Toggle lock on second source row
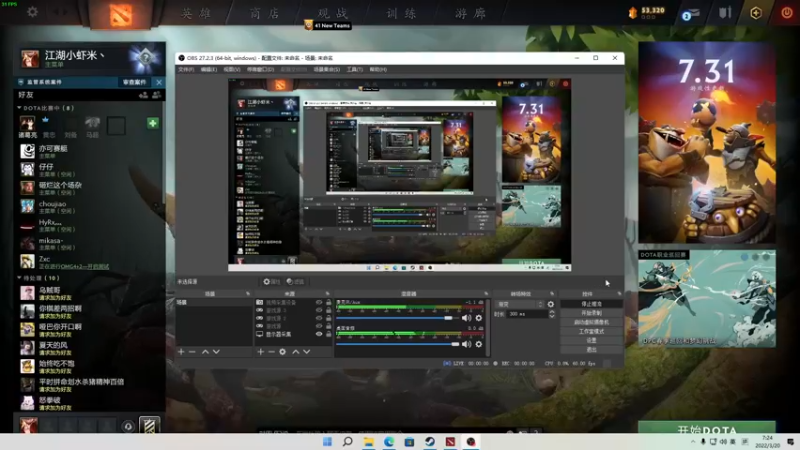Image resolution: width=800 pixels, height=450 pixels. [x=328, y=310]
